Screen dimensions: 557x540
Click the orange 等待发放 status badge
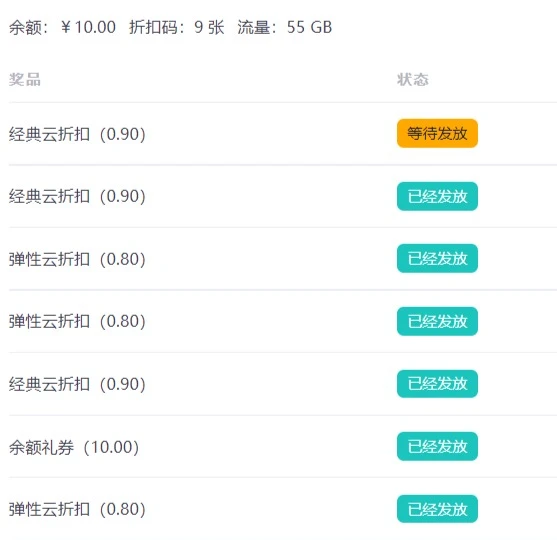(x=437, y=133)
